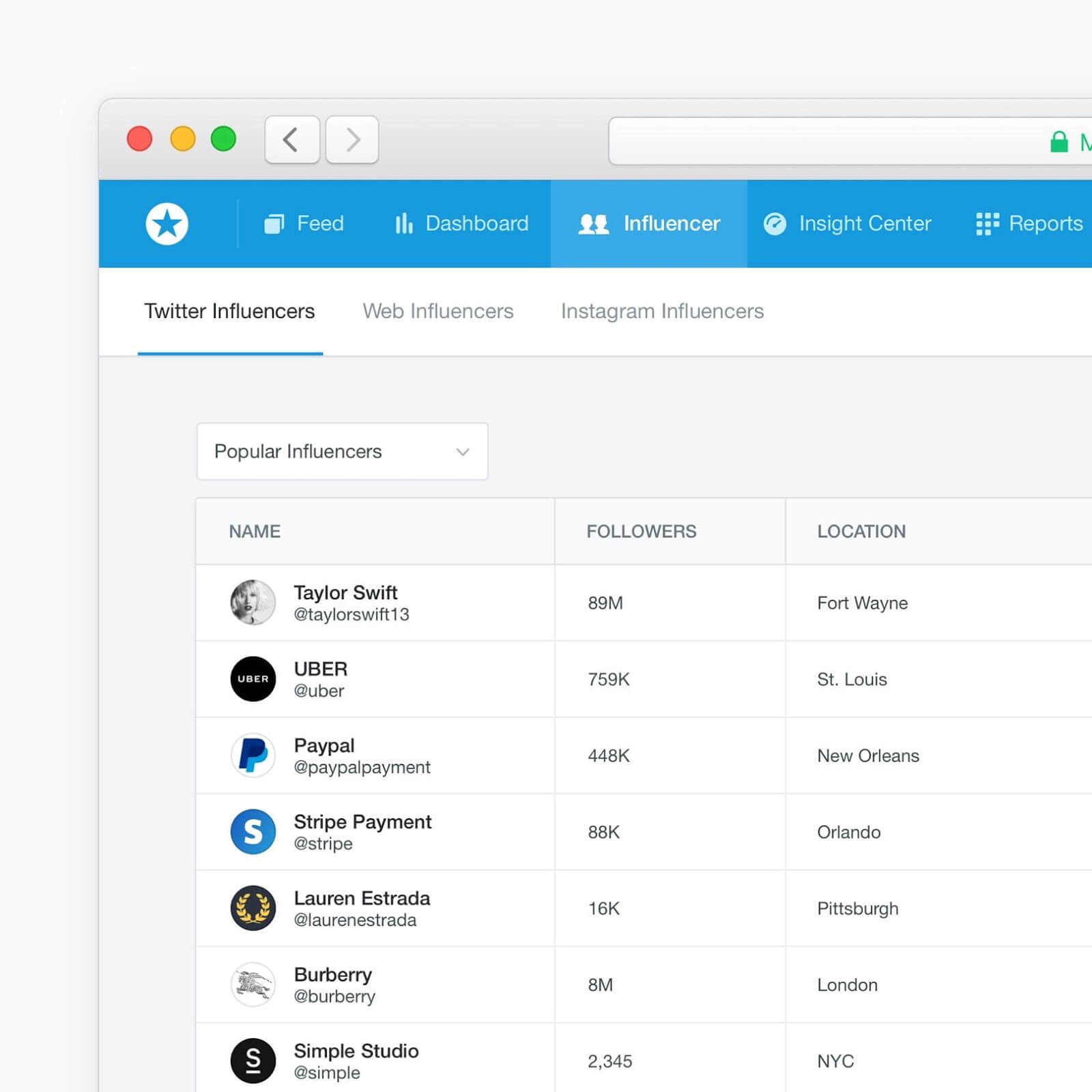Click the Feed stacked-pages icon
1092x1092 pixels.
tap(274, 223)
